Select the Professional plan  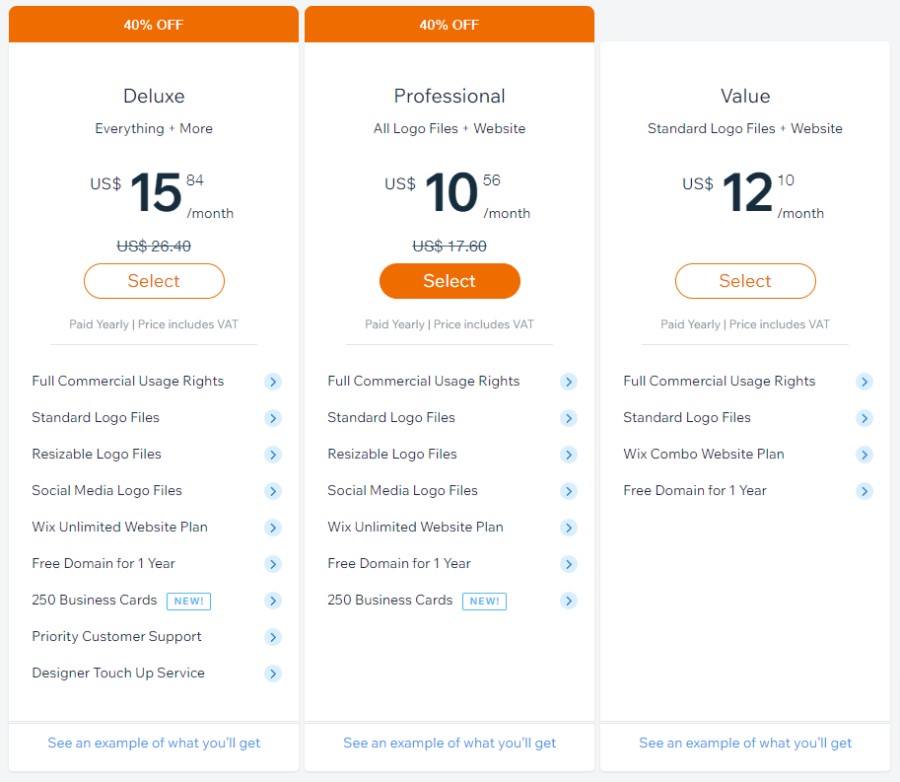(449, 281)
